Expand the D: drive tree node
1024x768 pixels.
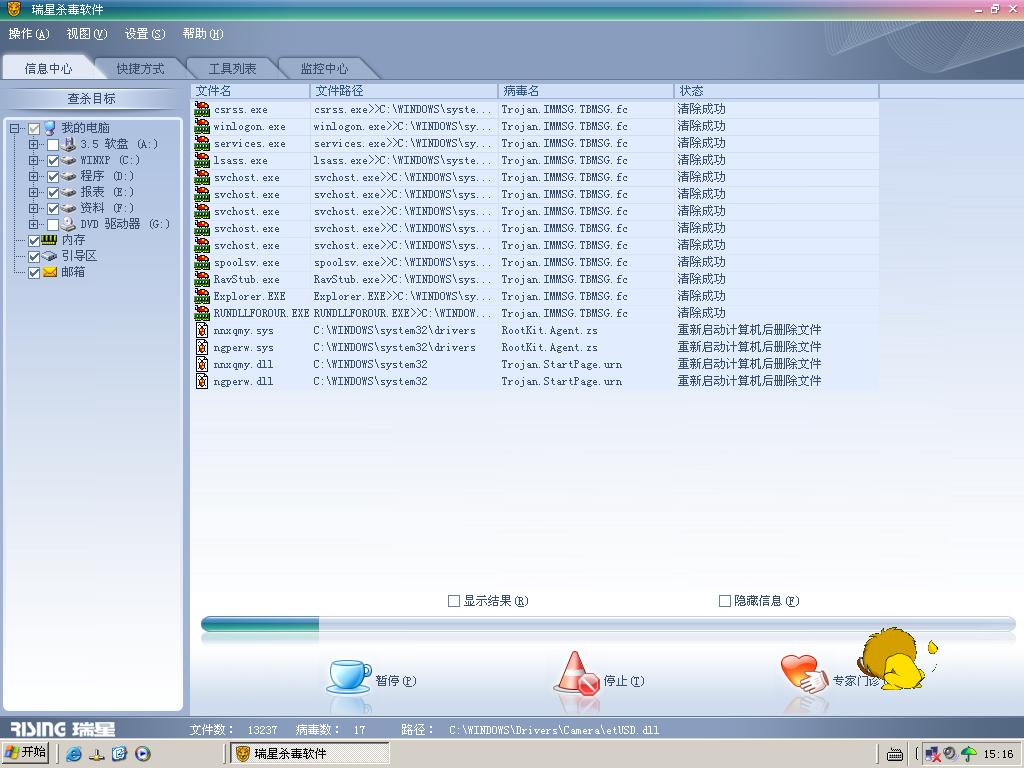pos(33,176)
